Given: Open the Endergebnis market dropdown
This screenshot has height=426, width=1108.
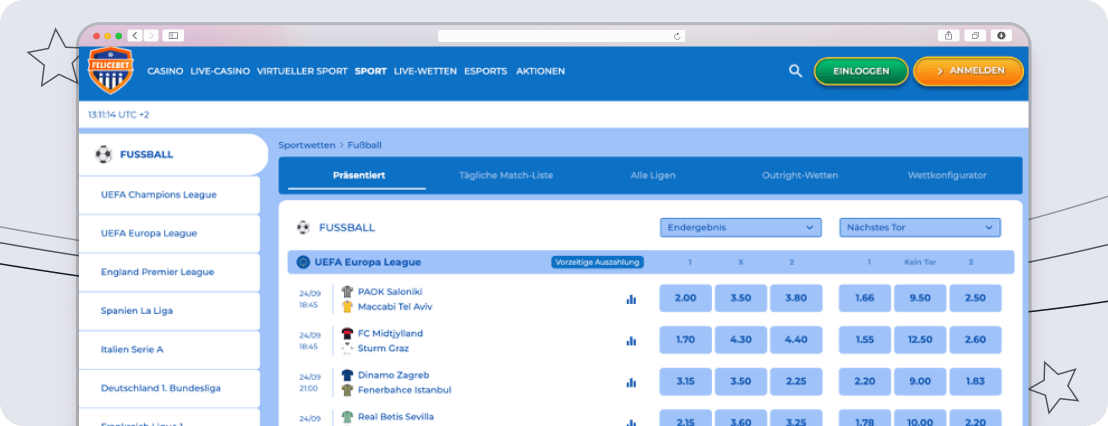Looking at the screenshot, I should tap(741, 227).
